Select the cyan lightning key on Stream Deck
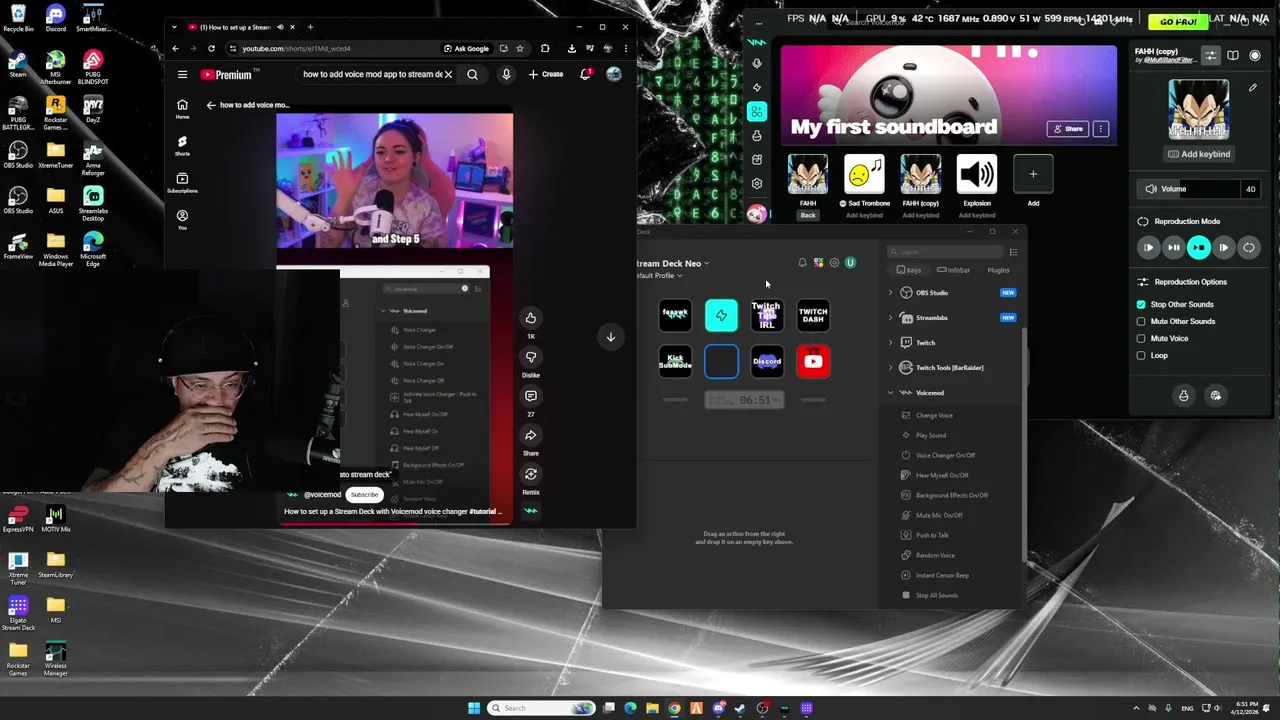Screen dimensions: 1280x720 [x=721, y=315]
